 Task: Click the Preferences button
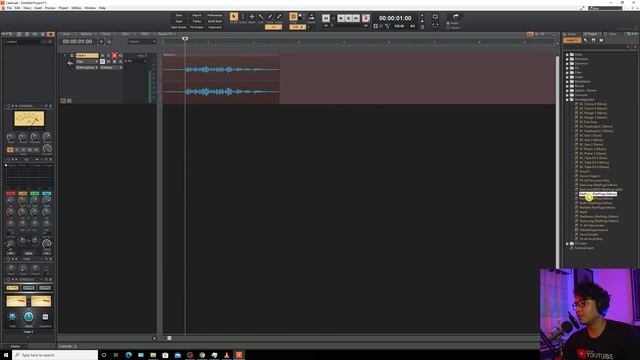[x=215, y=15]
